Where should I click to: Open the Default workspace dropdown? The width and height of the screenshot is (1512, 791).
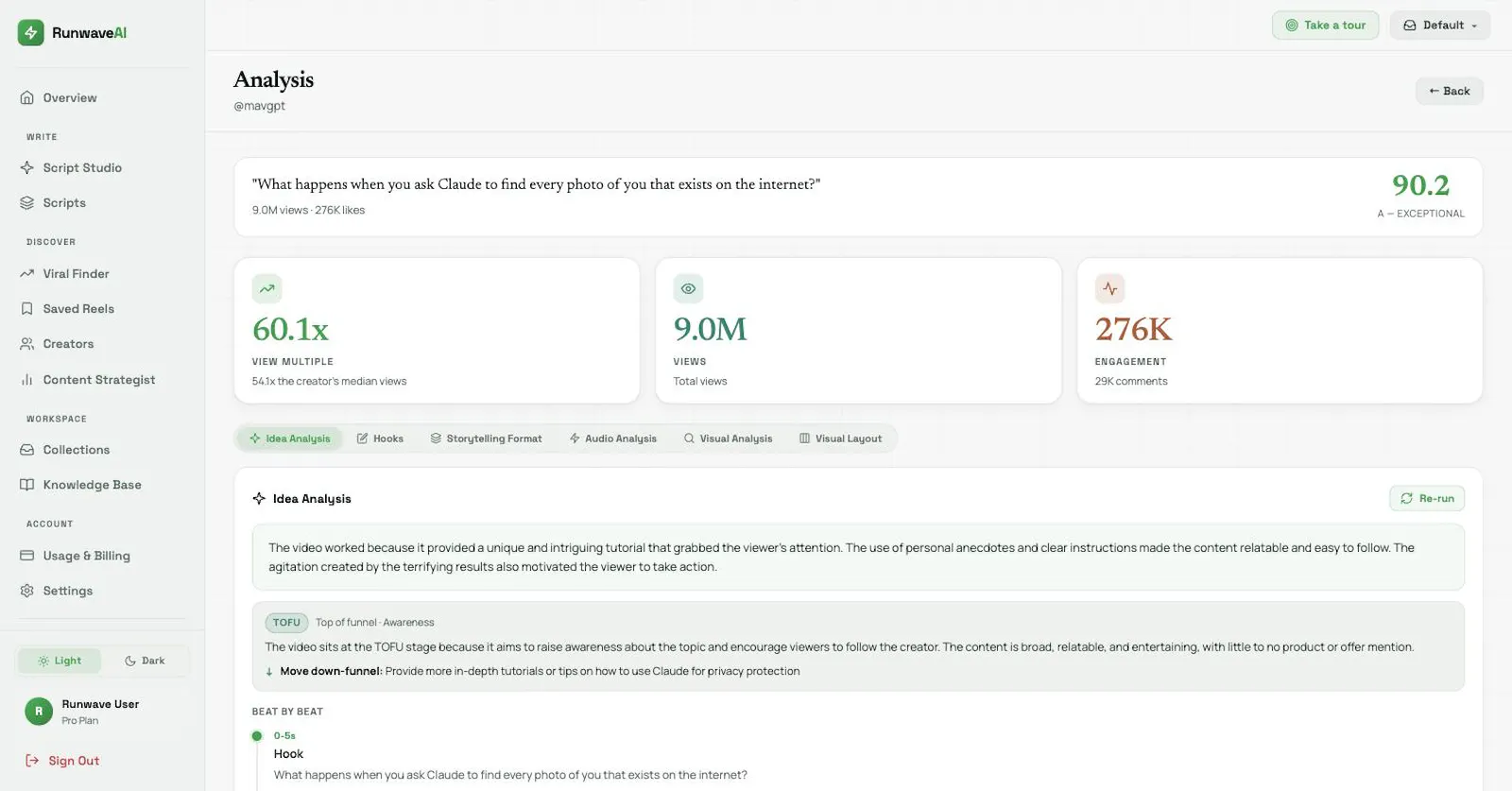(x=1440, y=26)
